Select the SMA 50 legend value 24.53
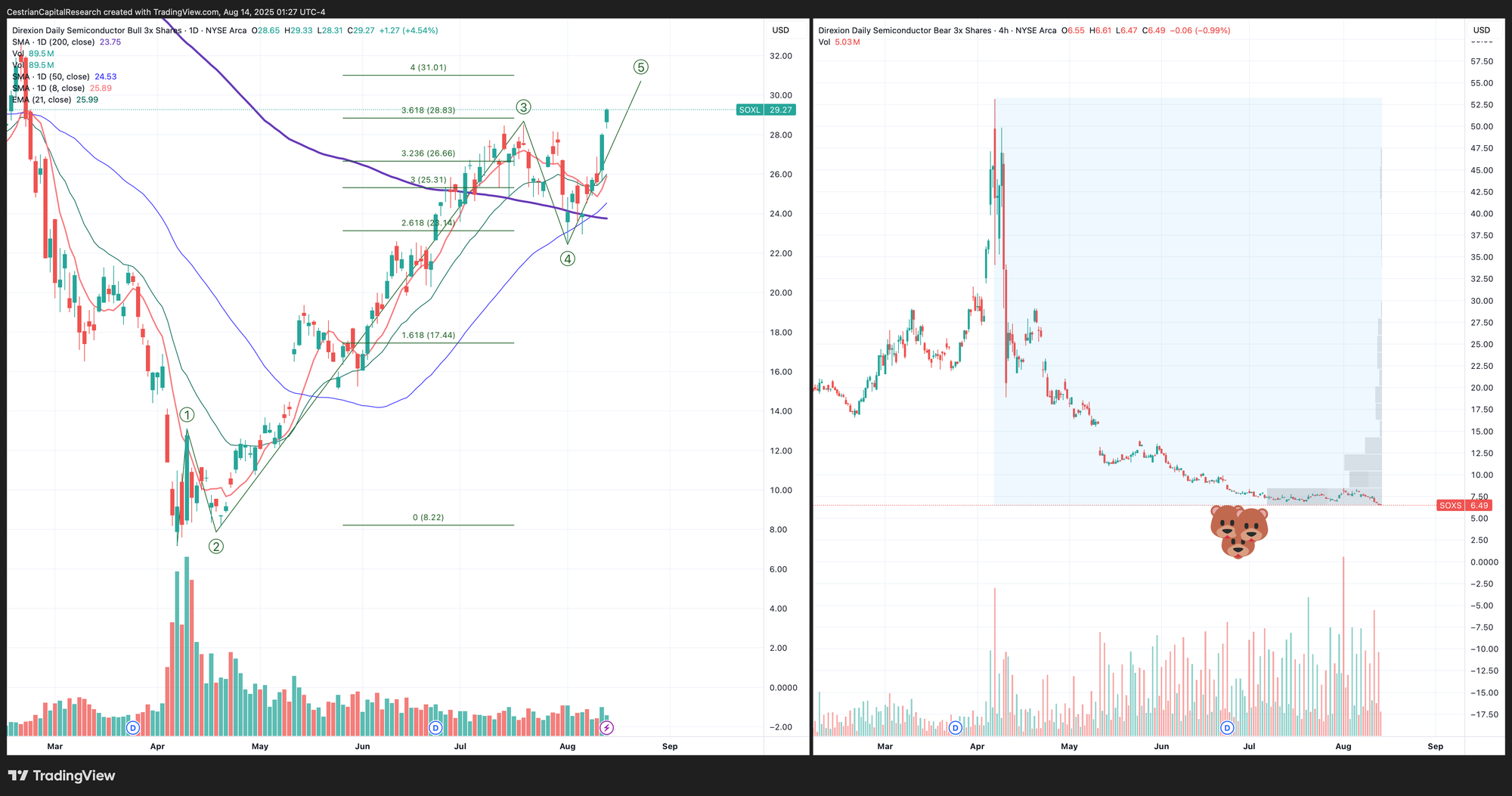 point(106,77)
